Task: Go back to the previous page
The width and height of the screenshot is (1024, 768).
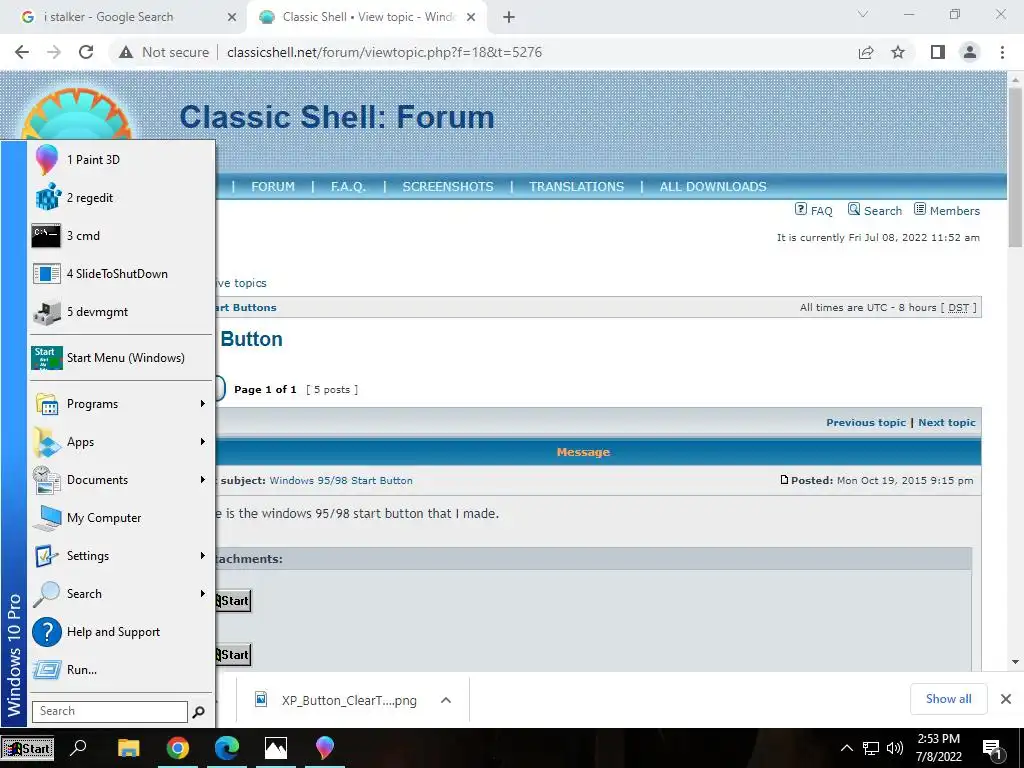Action: click(22, 52)
